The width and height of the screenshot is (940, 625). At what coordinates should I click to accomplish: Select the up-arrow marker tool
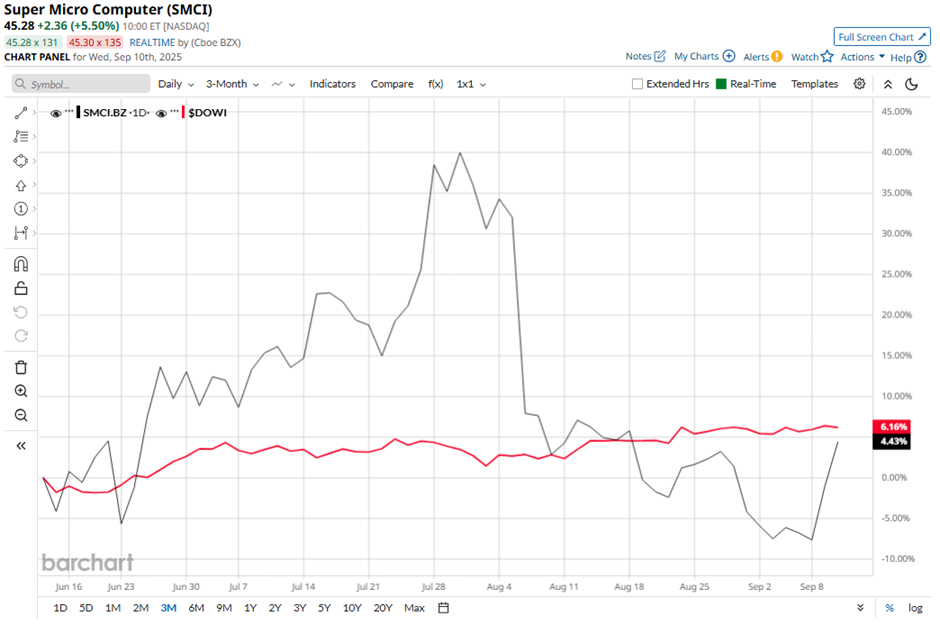point(21,185)
